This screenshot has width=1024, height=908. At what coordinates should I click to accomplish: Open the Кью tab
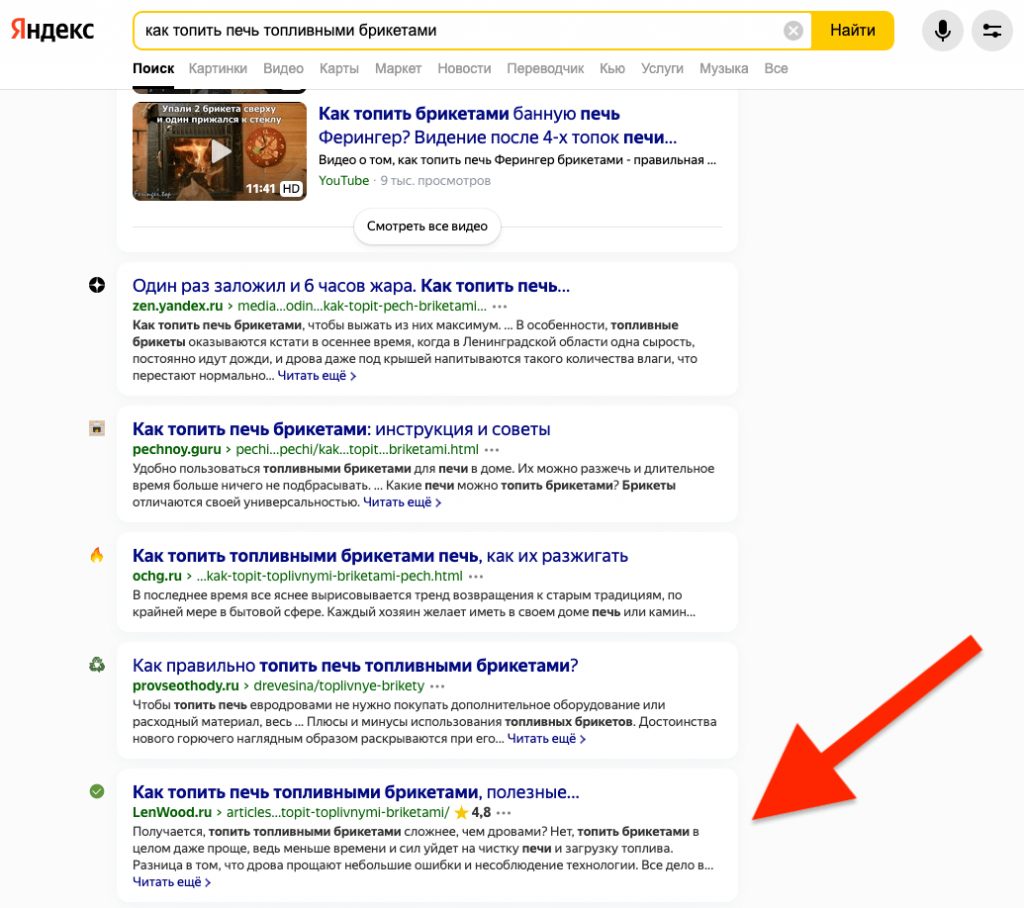point(612,69)
